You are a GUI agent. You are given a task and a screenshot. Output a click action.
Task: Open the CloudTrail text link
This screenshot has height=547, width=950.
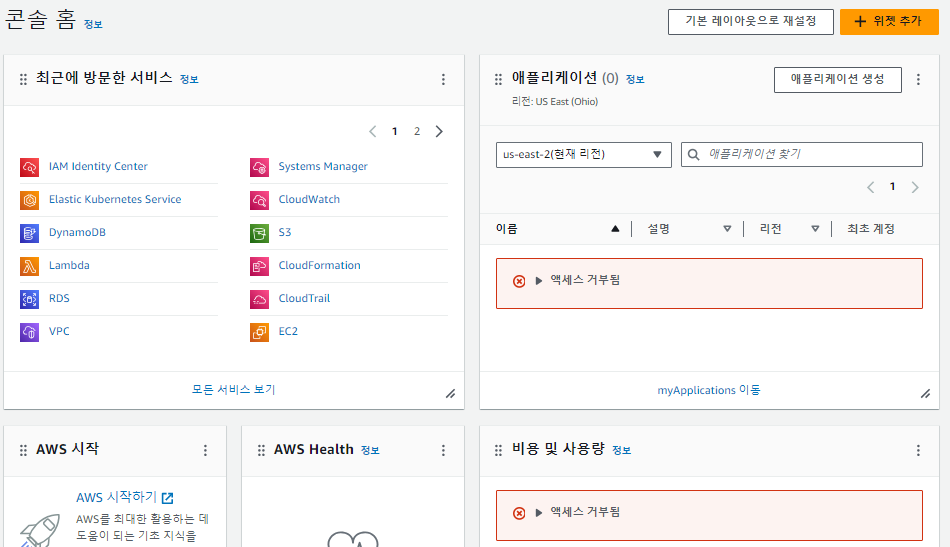304,299
